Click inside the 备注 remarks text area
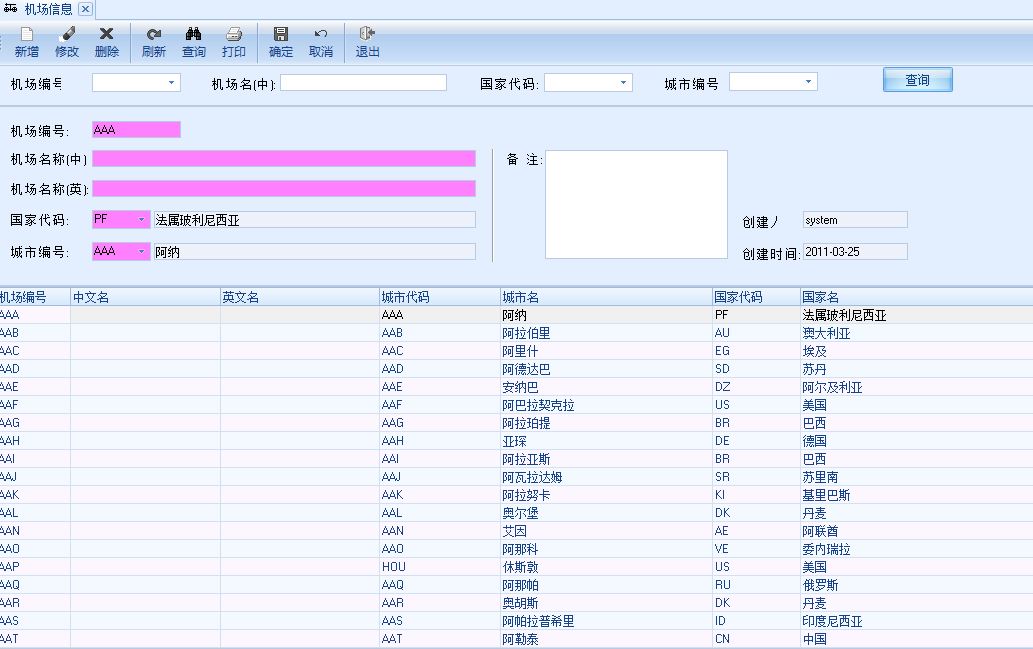 click(636, 205)
